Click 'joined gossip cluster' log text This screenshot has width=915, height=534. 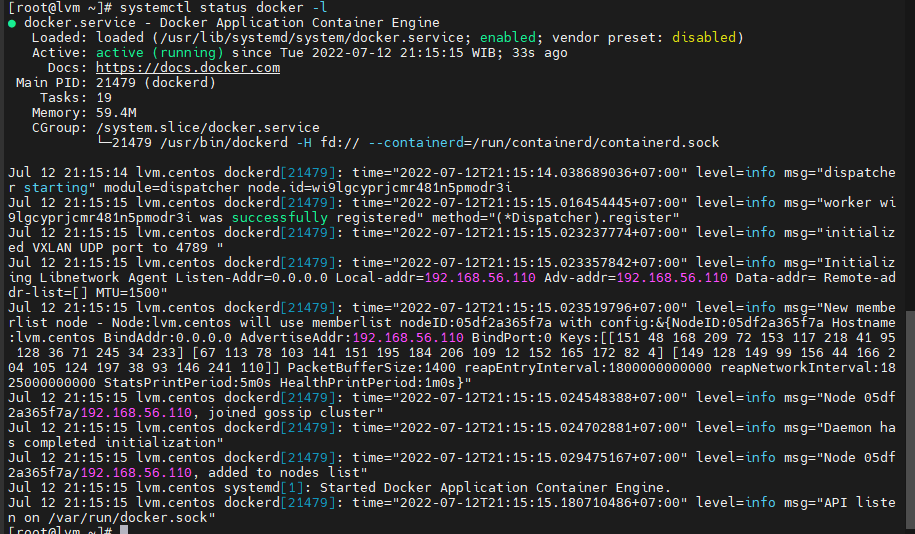click(292, 413)
